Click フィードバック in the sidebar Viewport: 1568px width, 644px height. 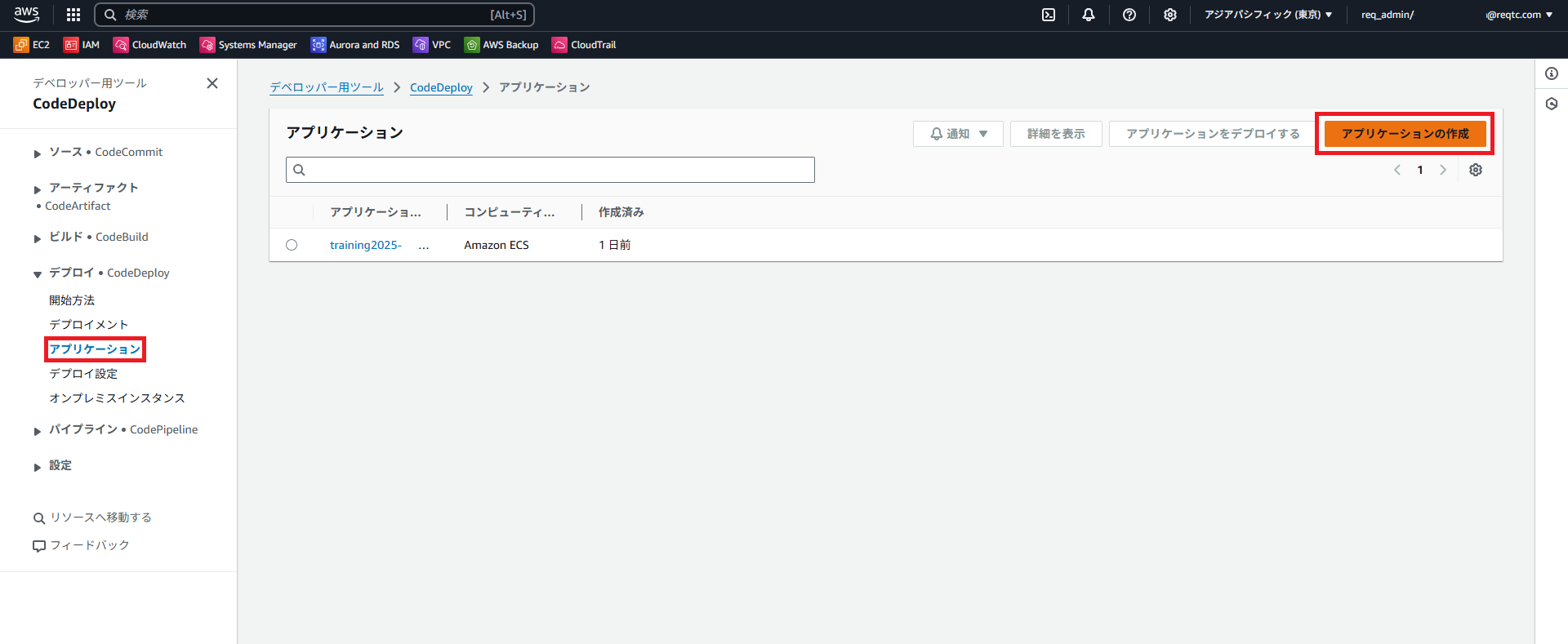(x=81, y=545)
